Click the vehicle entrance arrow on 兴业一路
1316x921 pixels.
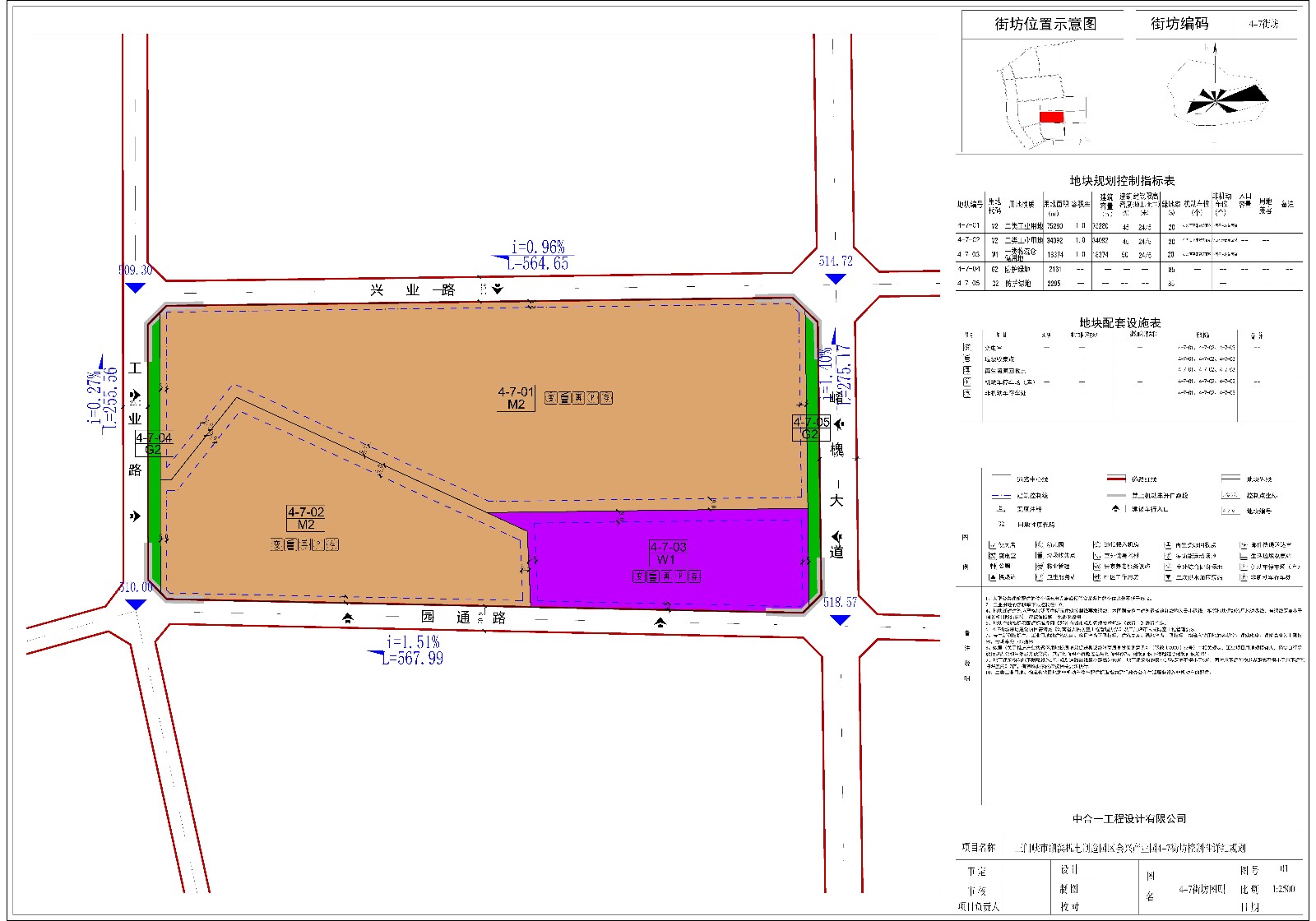[497, 289]
